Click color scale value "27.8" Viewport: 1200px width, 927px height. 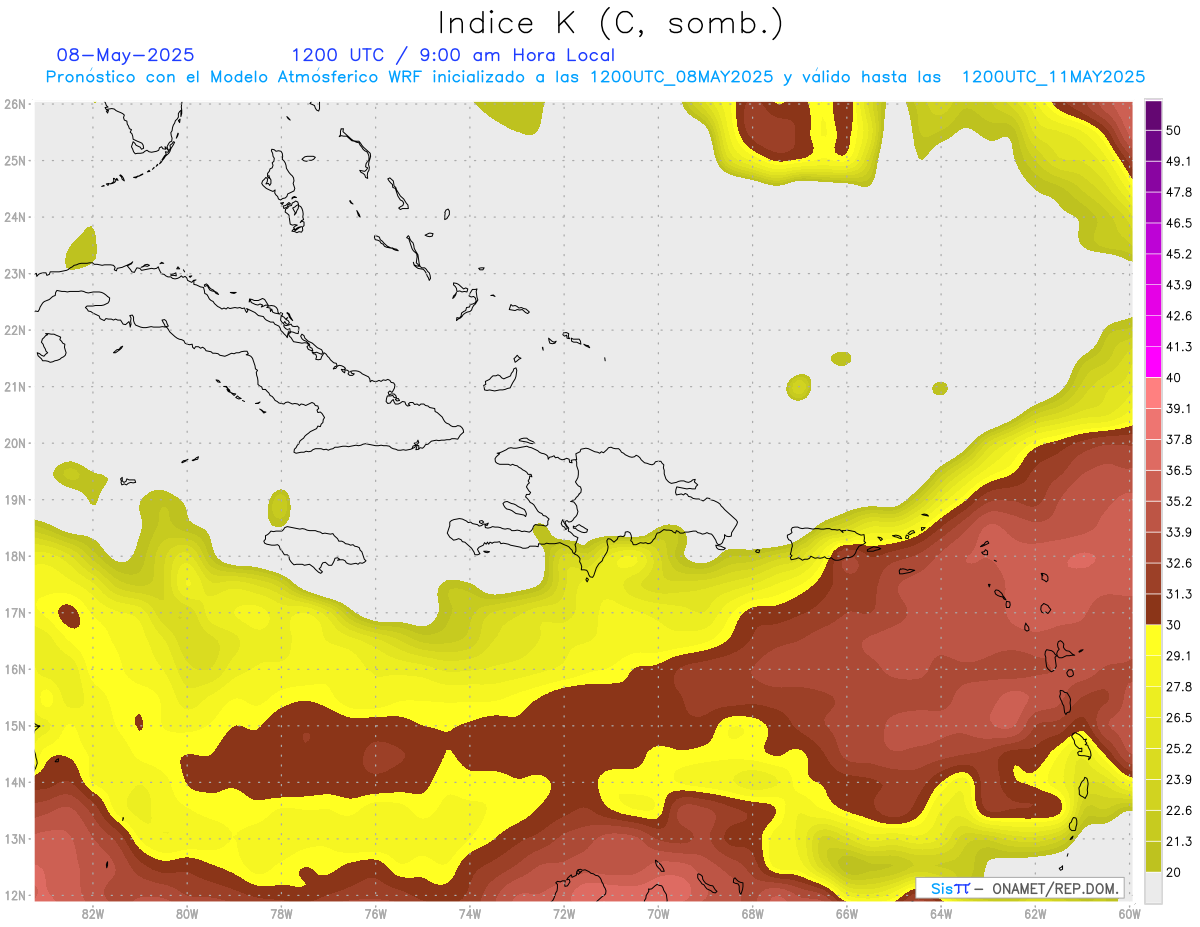coord(1179,687)
